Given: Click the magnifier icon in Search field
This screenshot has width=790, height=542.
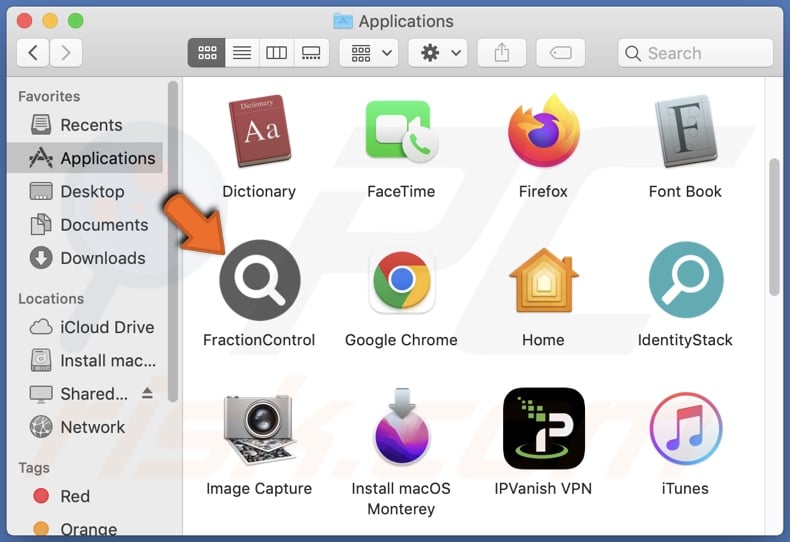Looking at the screenshot, I should 633,53.
